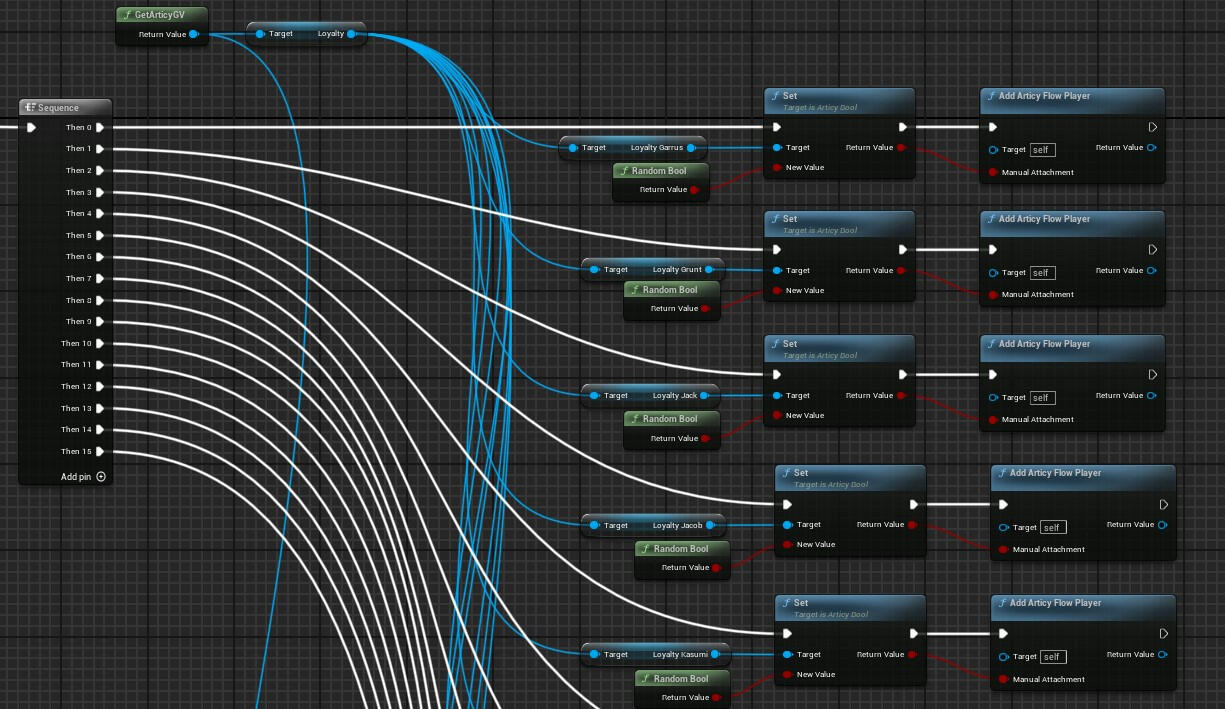Click the Sequence node's Add pin plus icon

pos(100,477)
